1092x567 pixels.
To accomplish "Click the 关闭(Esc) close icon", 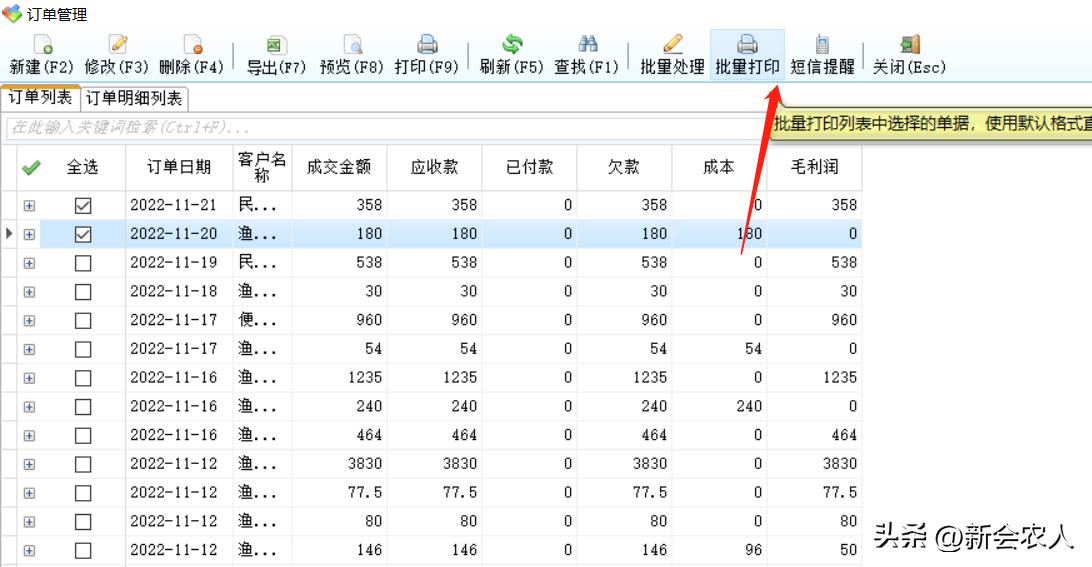I will pos(910,45).
